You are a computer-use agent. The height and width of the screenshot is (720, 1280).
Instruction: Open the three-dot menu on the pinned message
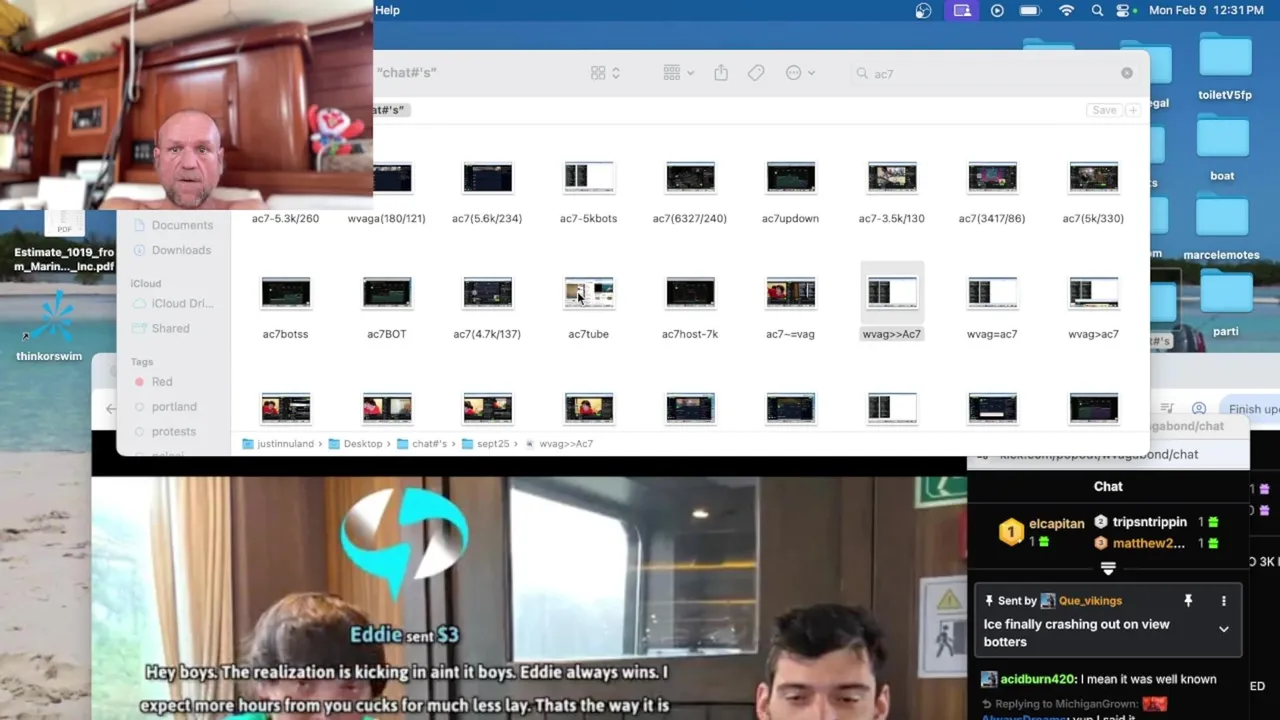pyautogui.click(x=1223, y=601)
